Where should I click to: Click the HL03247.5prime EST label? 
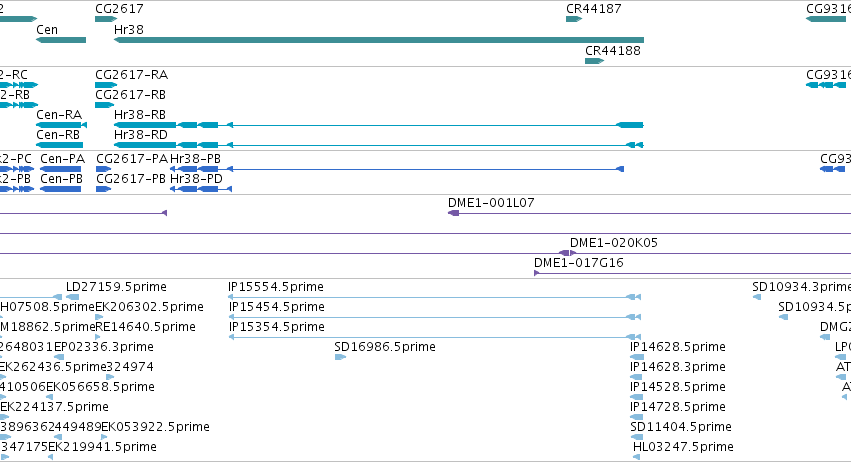coord(683,446)
